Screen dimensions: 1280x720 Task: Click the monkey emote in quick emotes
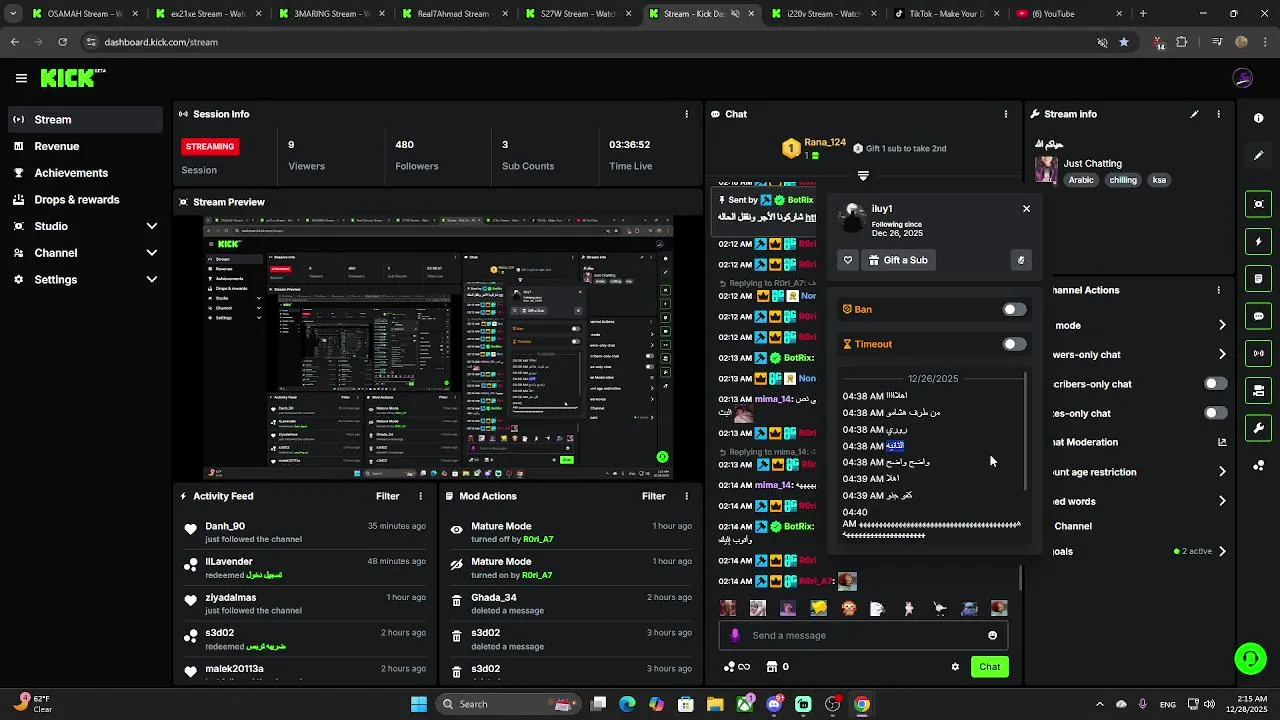click(x=848, y=608)
